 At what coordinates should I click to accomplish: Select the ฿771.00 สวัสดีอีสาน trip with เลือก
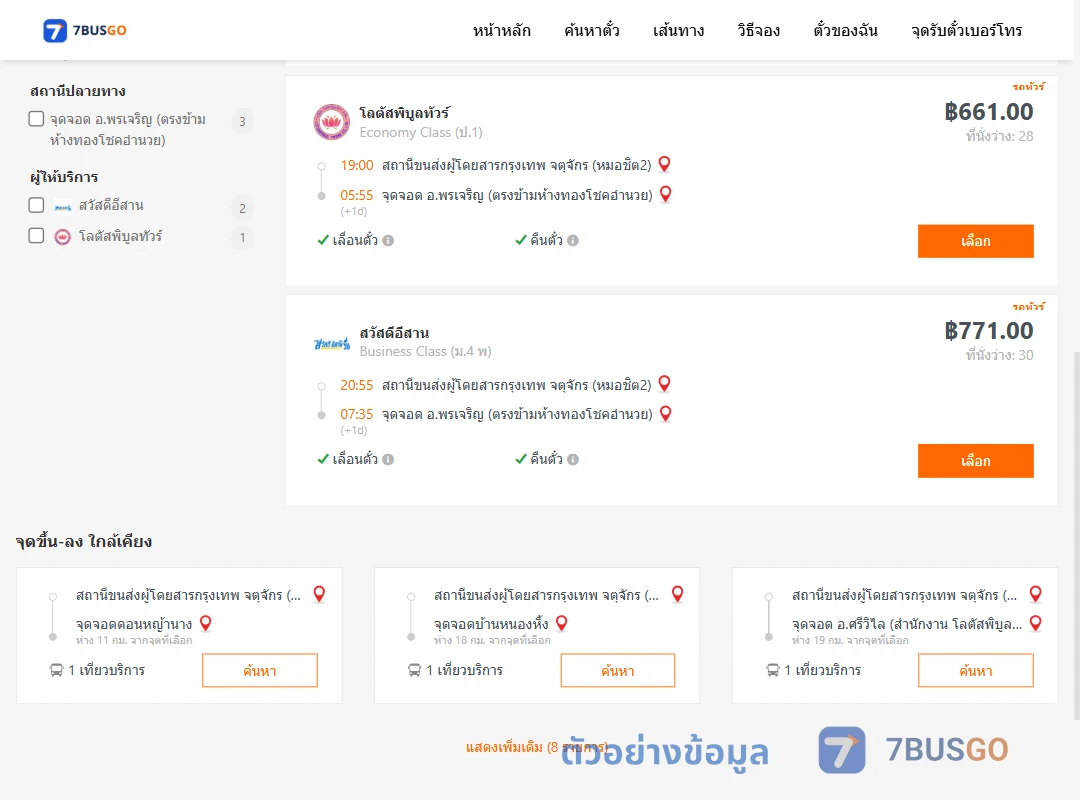point(975,461)
